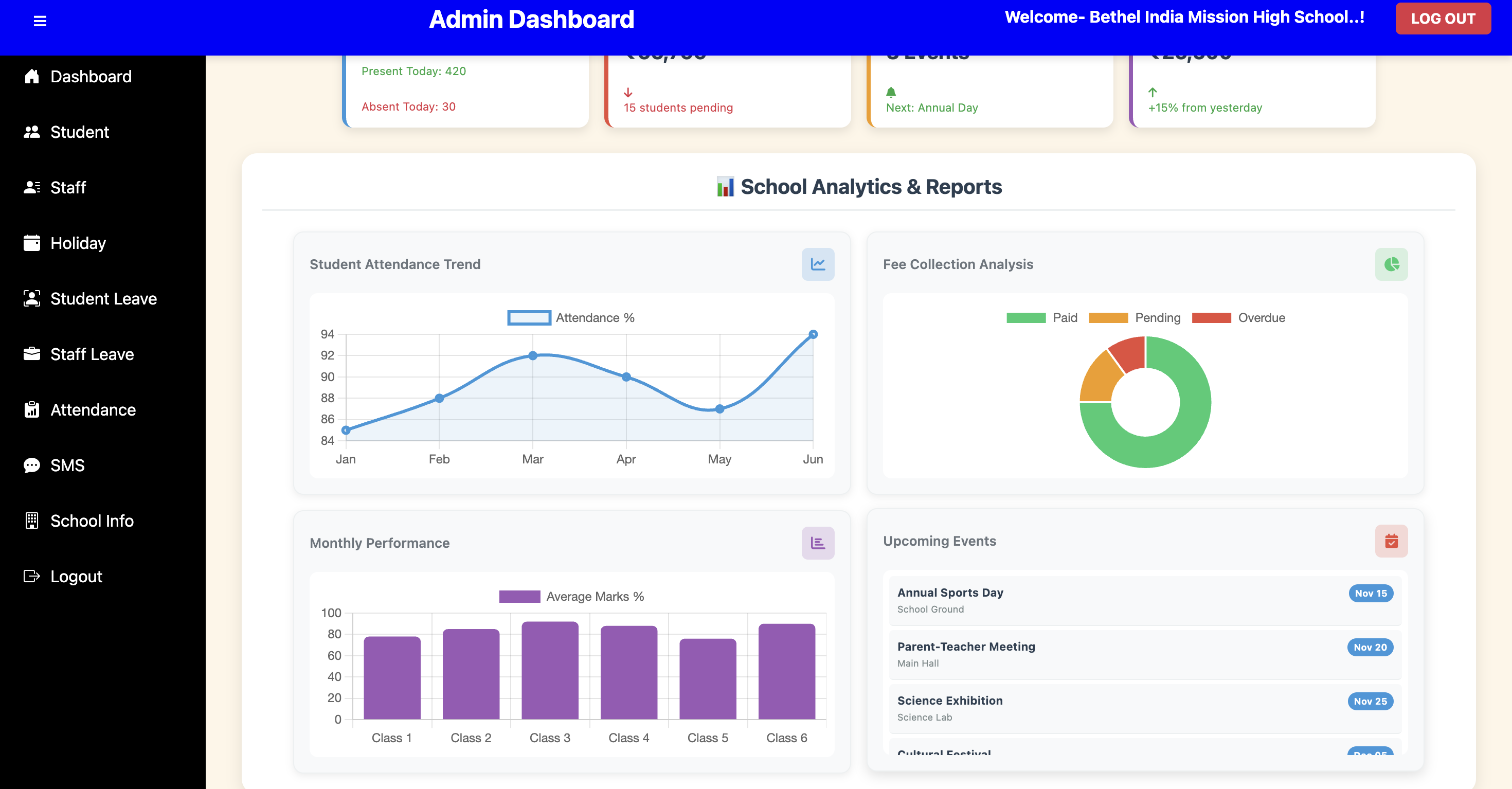Click the line chart icon on Student Attendance Trend
Image resolution: width=1512 pixels, height=789 pixels.
coord(818,264)
